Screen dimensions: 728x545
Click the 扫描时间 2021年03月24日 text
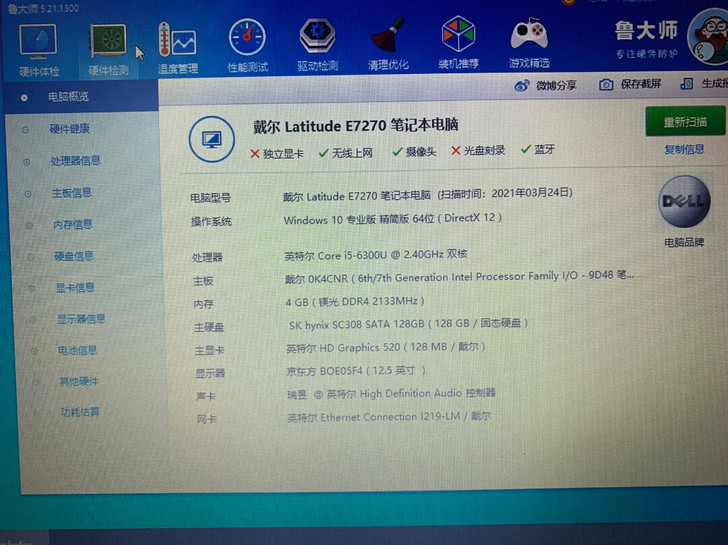(505, 194)
